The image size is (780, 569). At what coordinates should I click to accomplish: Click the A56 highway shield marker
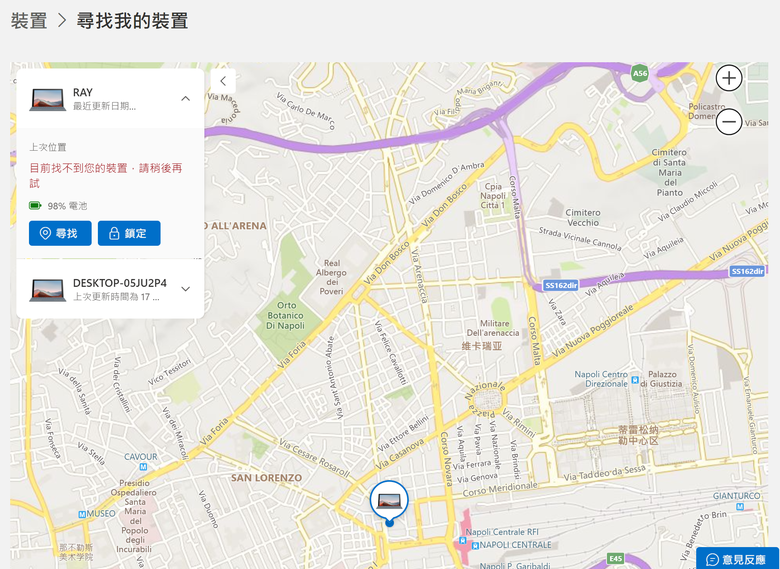639,74
